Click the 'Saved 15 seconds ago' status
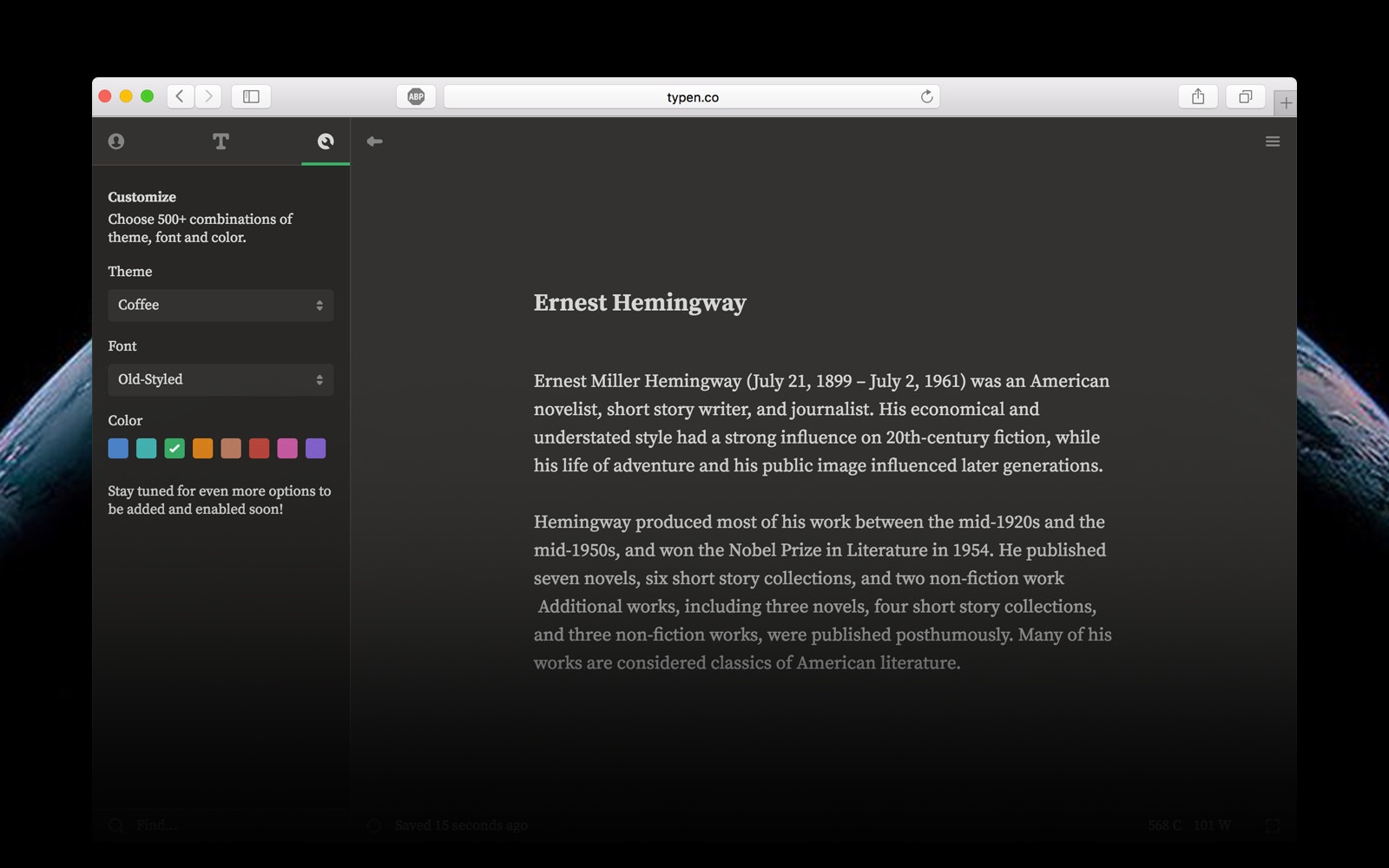Viewport: 1389px width, 868px height. point(461,825)
